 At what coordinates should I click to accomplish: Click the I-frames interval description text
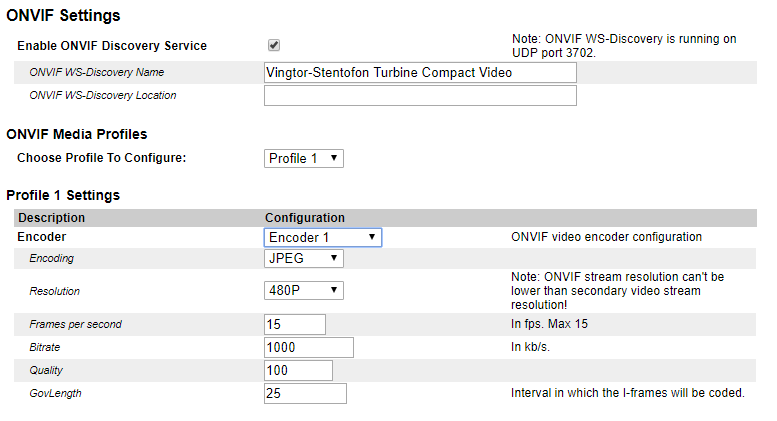click(627, 393)
